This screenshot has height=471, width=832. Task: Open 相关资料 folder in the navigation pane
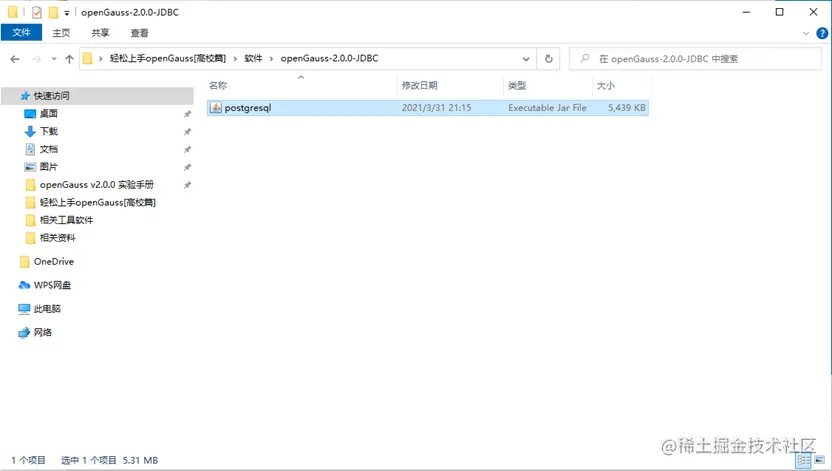(57, 238)
